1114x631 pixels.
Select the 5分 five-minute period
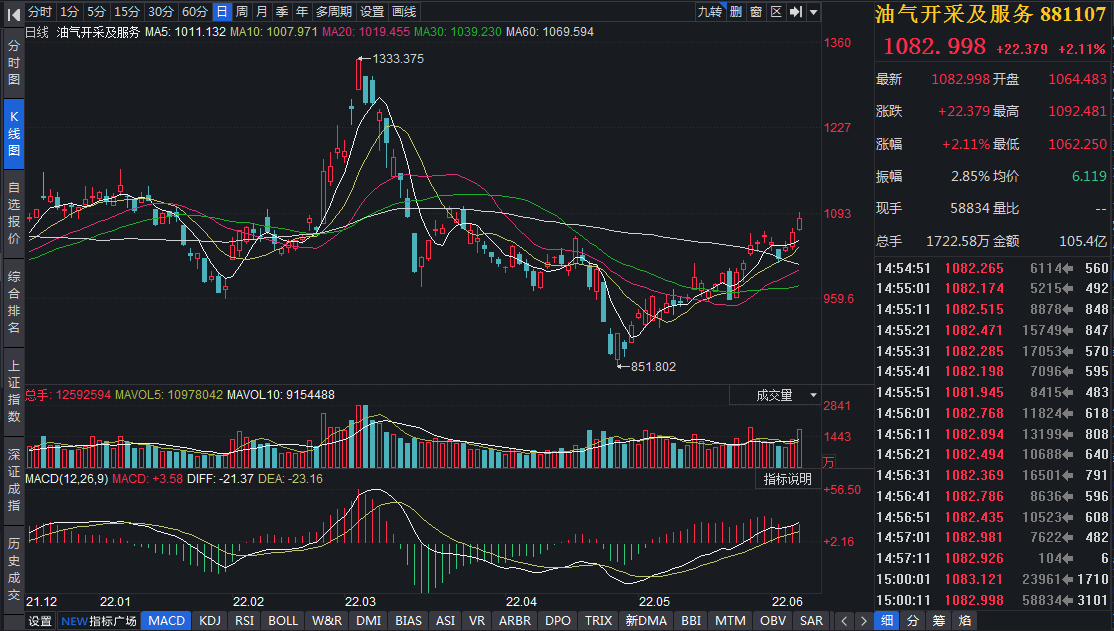click(x=96, y=12)
